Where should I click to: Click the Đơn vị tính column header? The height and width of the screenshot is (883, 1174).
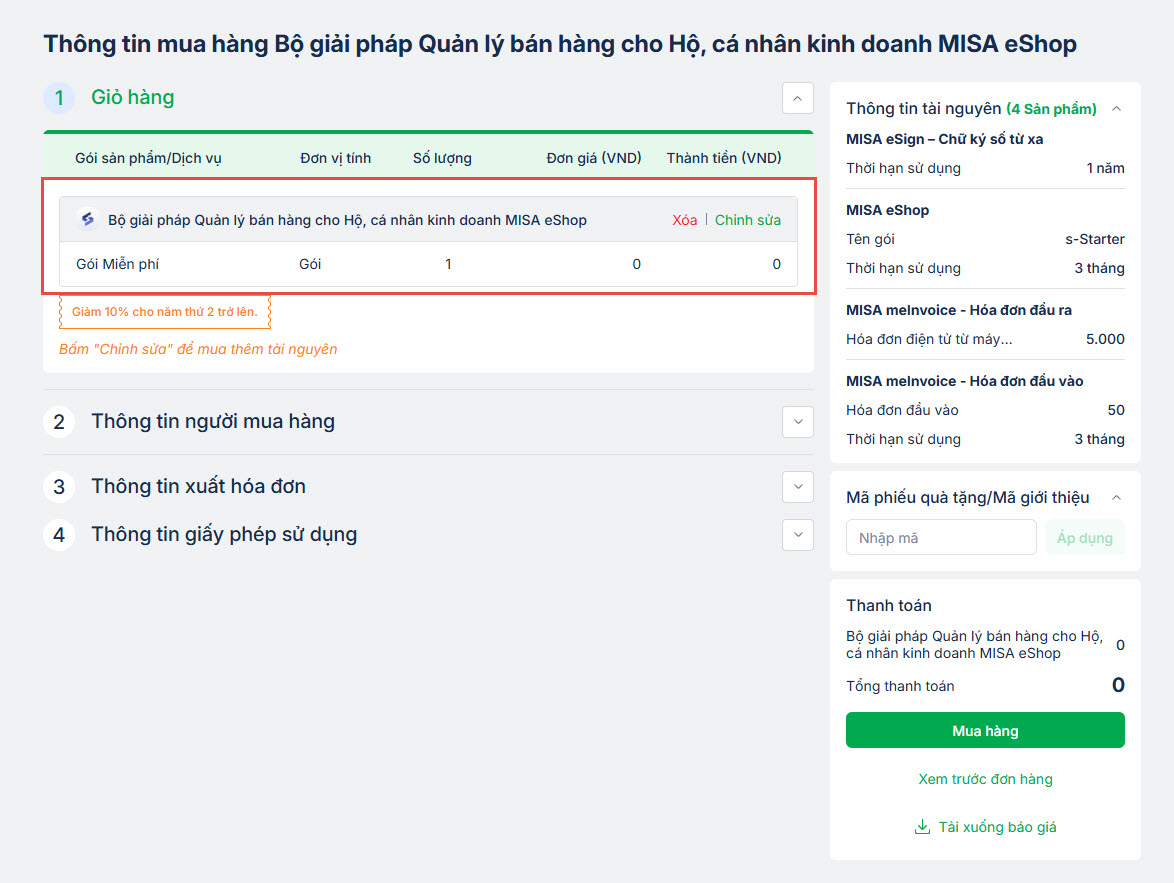335,158
